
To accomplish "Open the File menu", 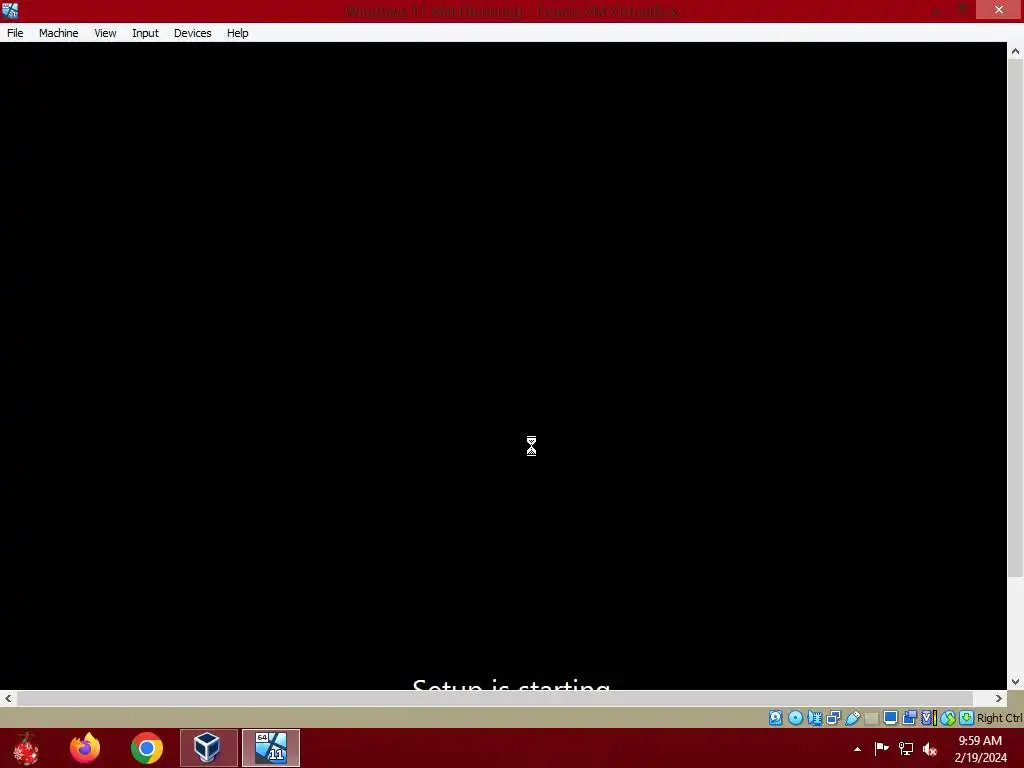I will (15, 33).
